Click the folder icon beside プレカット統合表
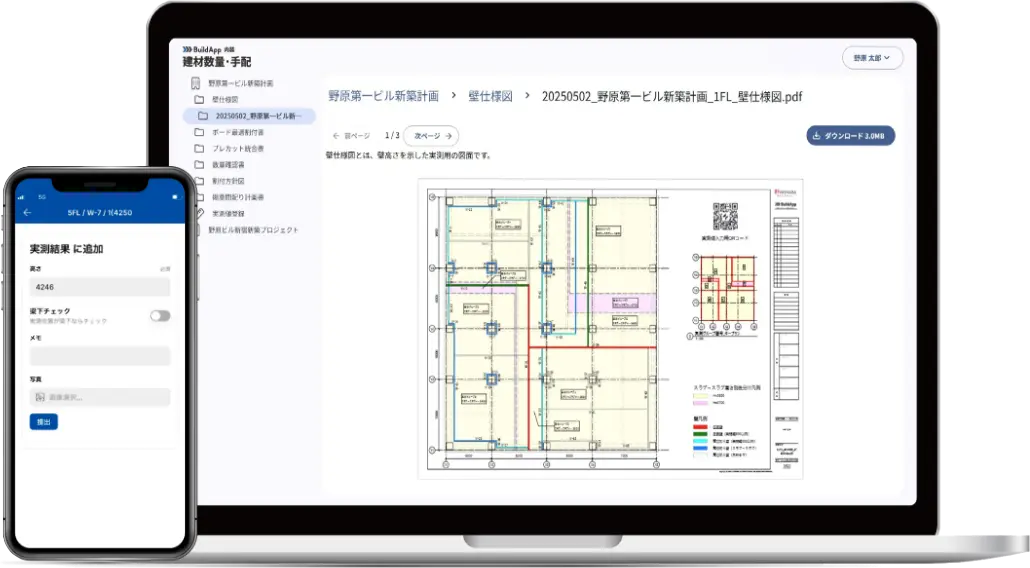 (198, 148)
